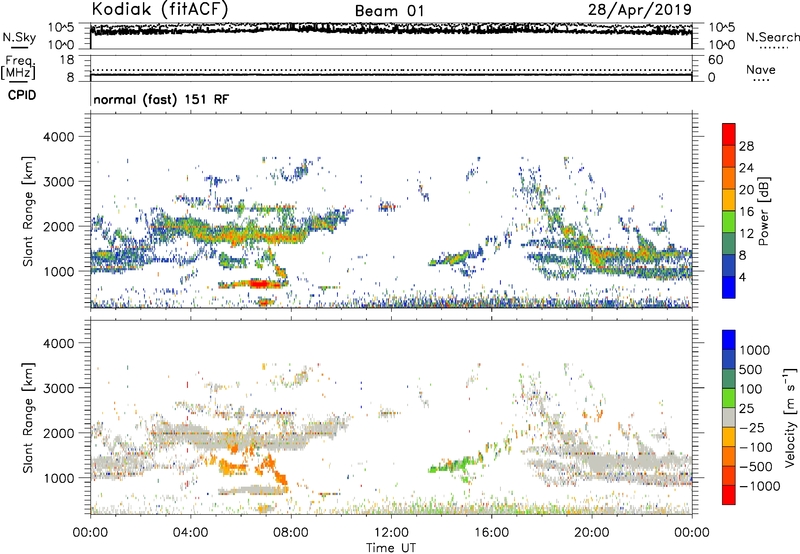Viewport: 800px width, 554px height.
Task: Click the 'Velocity [m s-1]' color bar label
Action: (790, 417)
